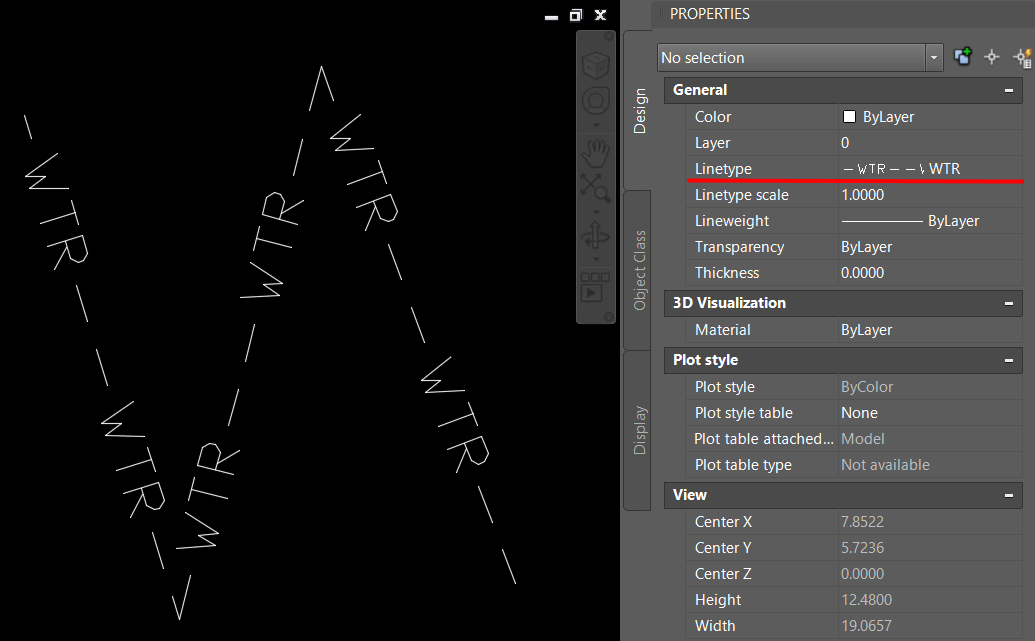Expand the SteeringWheels flyout arrow

(x=595, y=125)
